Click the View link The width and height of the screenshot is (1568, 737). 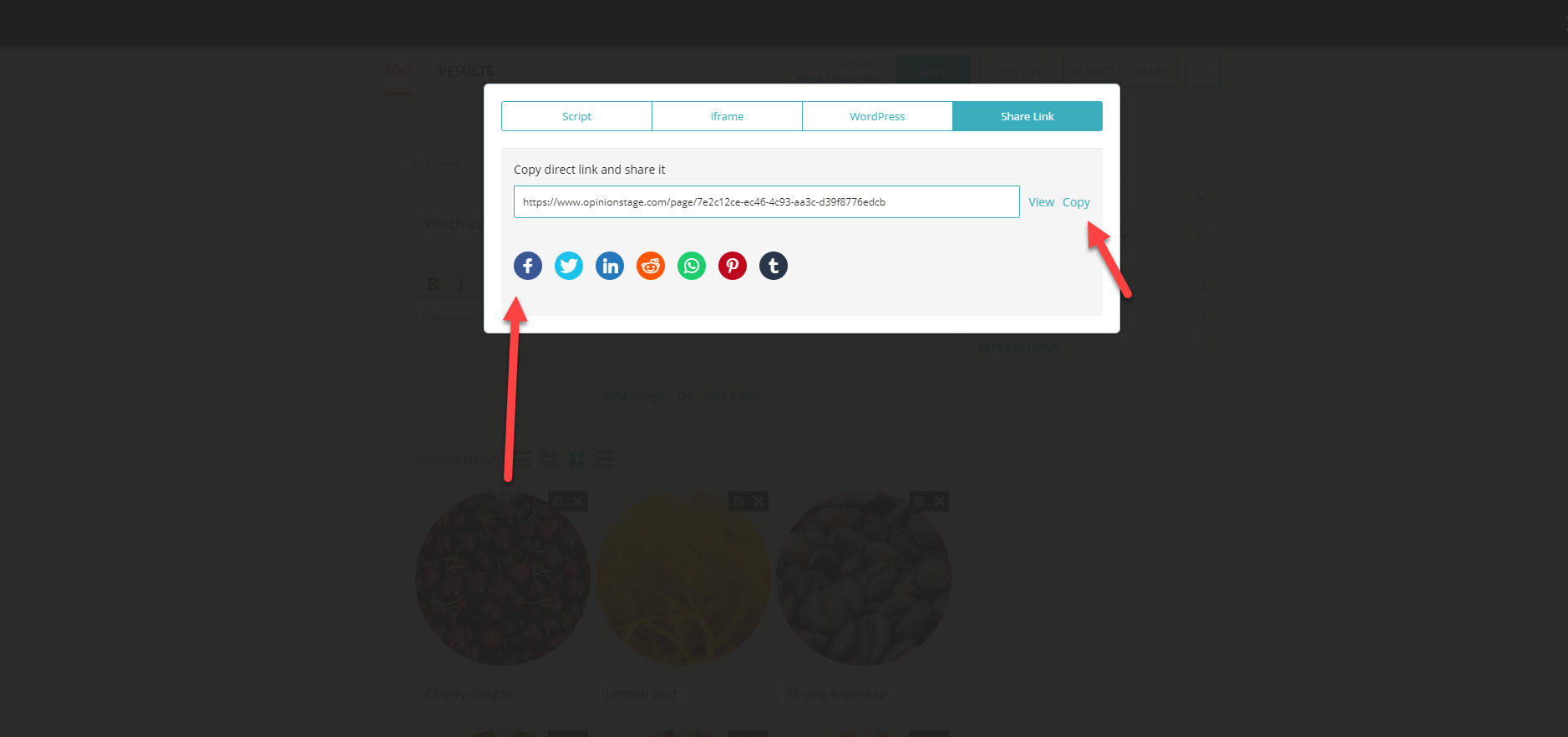[x=1041, y=202]
